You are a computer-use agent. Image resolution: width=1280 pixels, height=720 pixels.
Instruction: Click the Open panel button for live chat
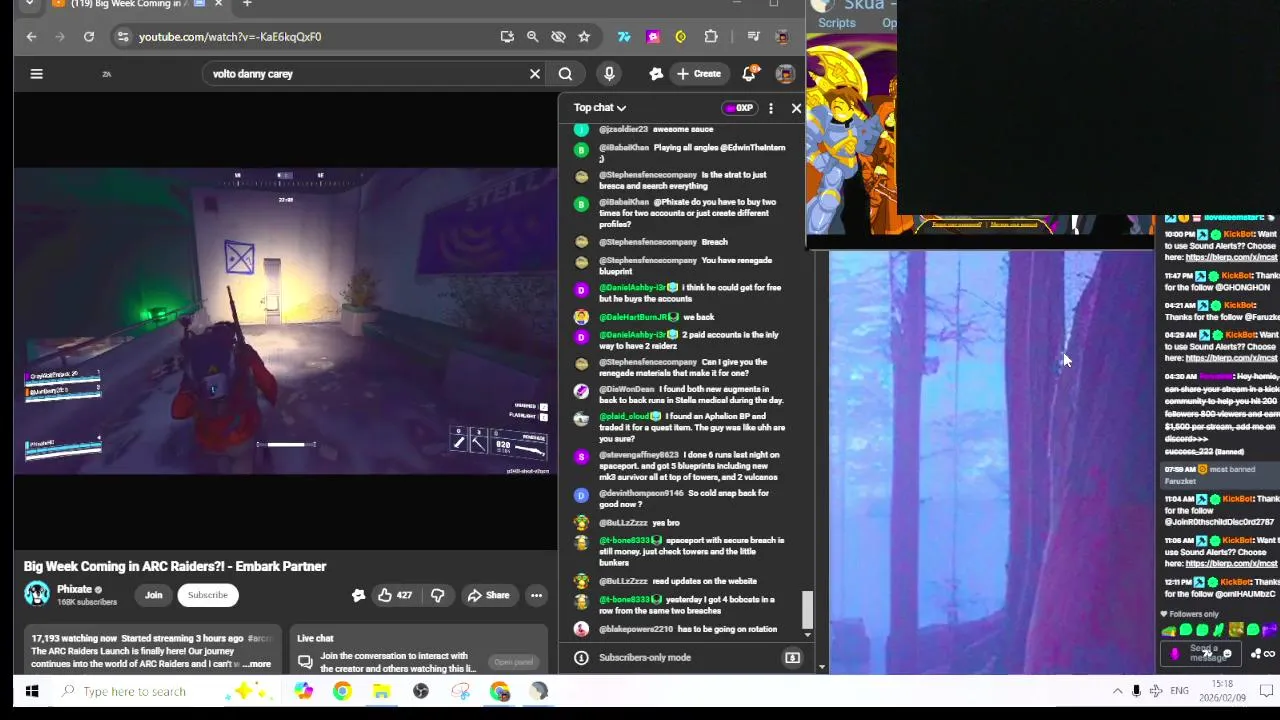click(513, 662)
